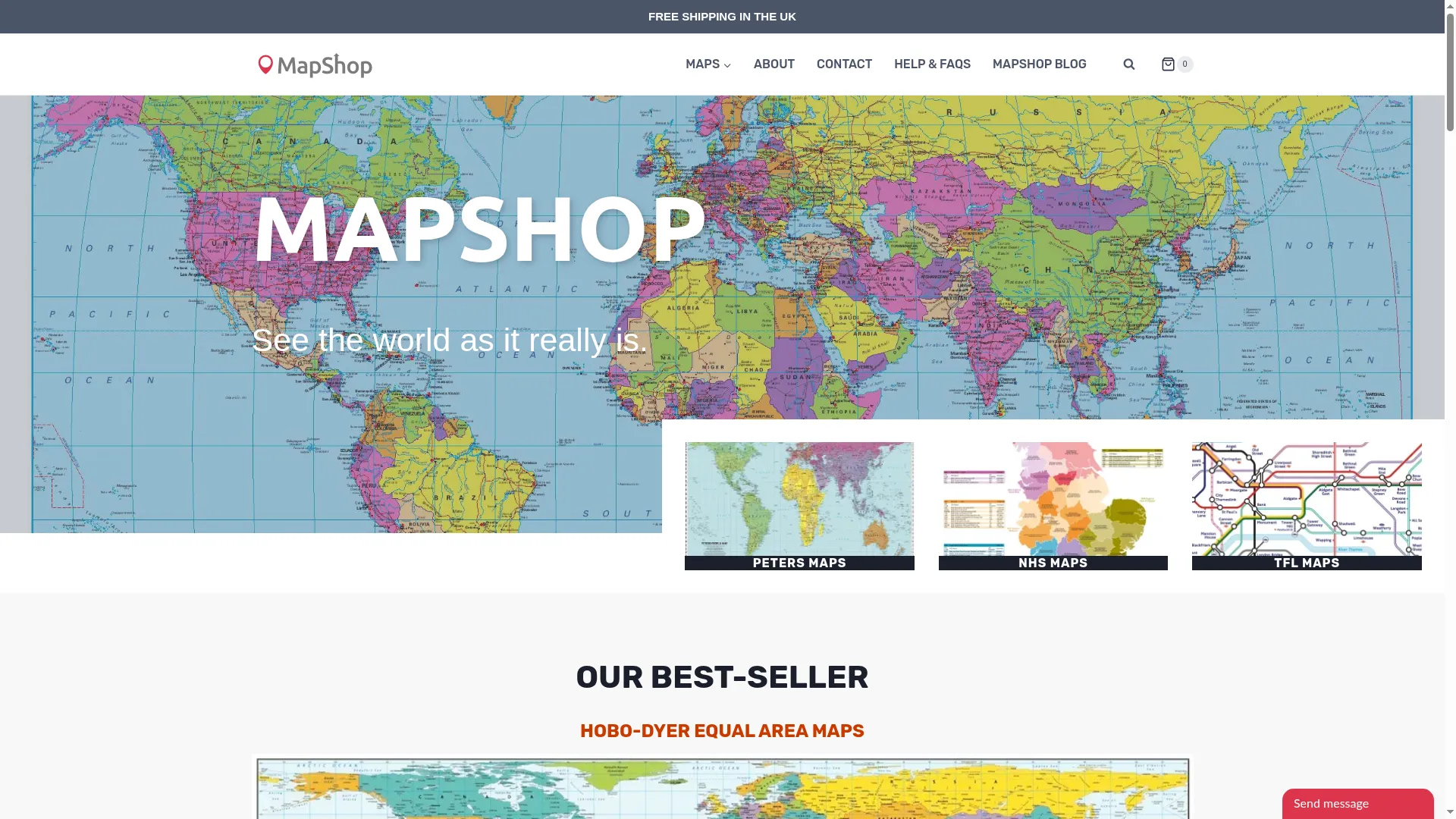The width and height of the screenshot is (1456, 819).
Task: Open HELP & FAQS menu item
Action: click(932, 64)
